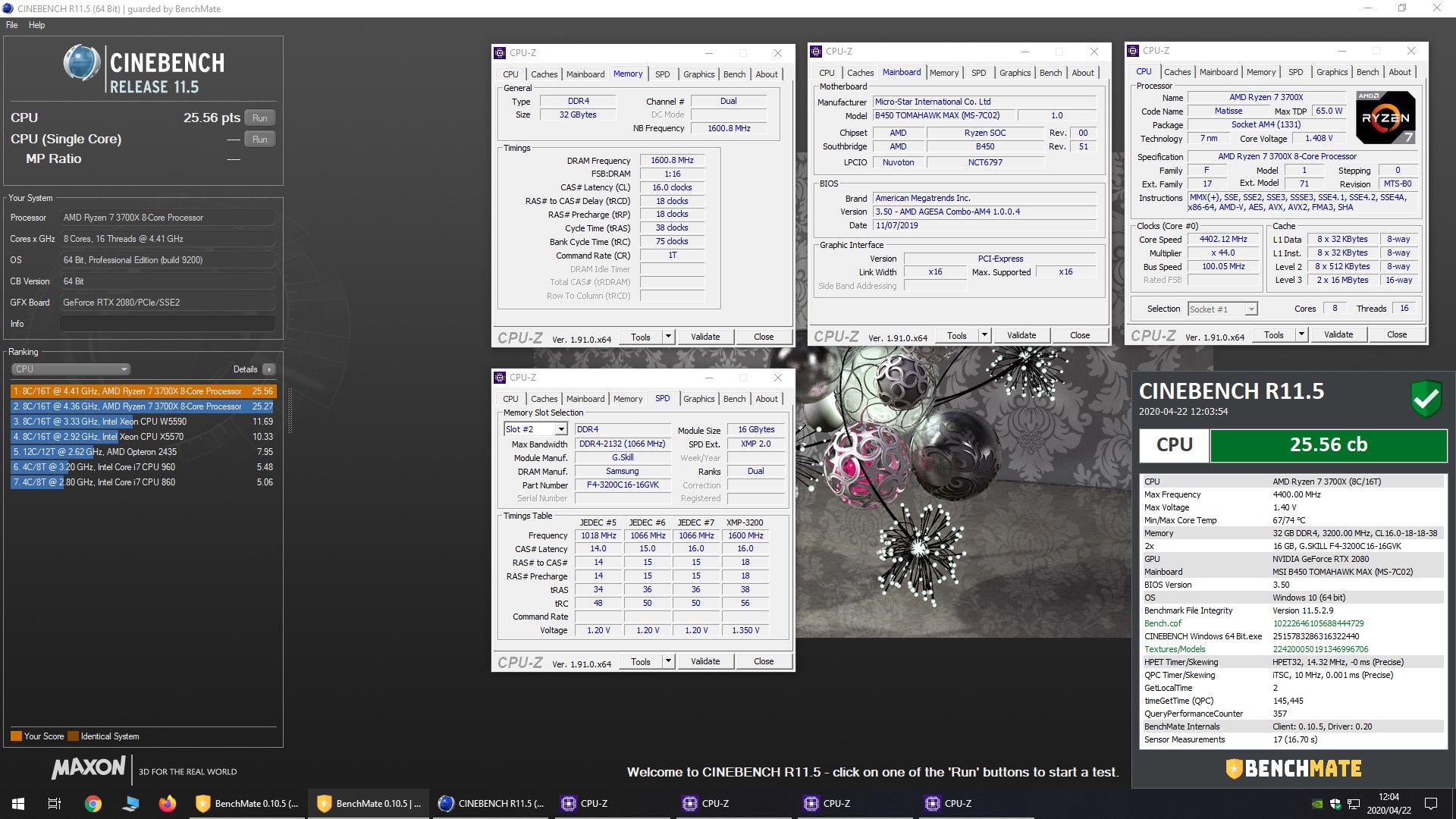Switch to Caches tab in Memory CPU-Z window
The height and width of the screenshot is (819, 1456).
point(544,74)
